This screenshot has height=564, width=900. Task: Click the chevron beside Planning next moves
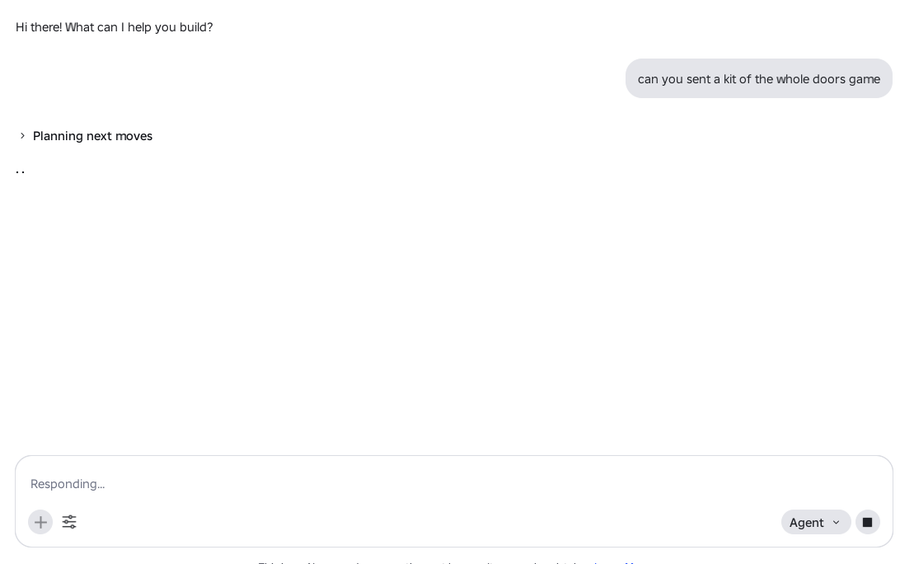(22, 136)
